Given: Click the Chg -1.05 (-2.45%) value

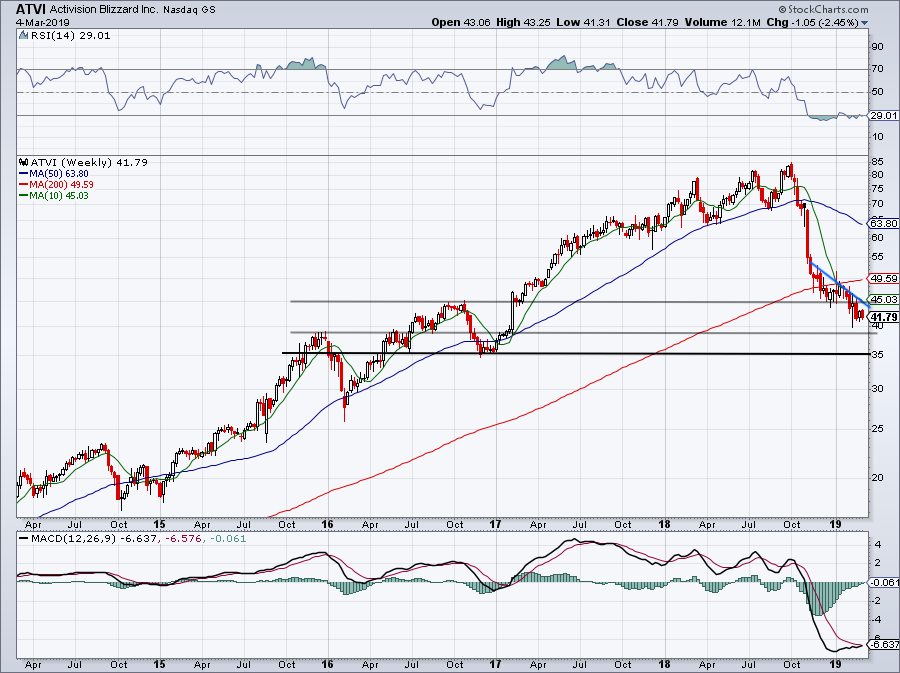Looking at the screenshot, I should pos(813,22).
